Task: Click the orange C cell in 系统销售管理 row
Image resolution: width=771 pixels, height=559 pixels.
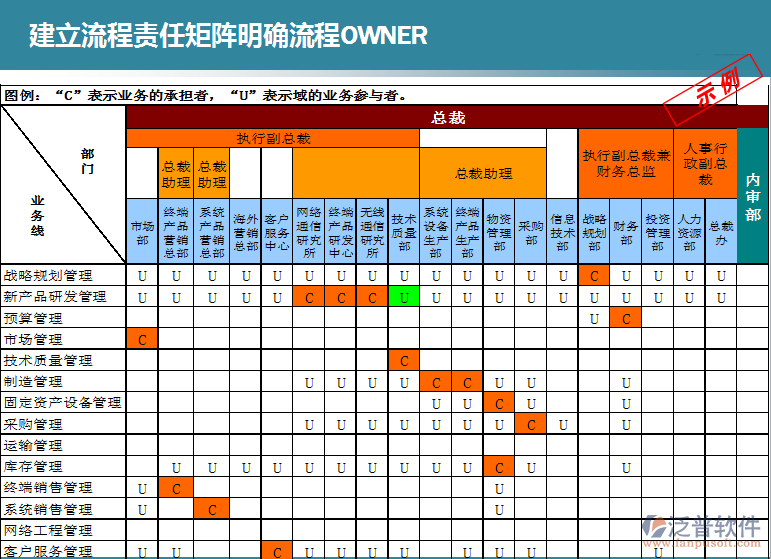Action: [212, 509]
